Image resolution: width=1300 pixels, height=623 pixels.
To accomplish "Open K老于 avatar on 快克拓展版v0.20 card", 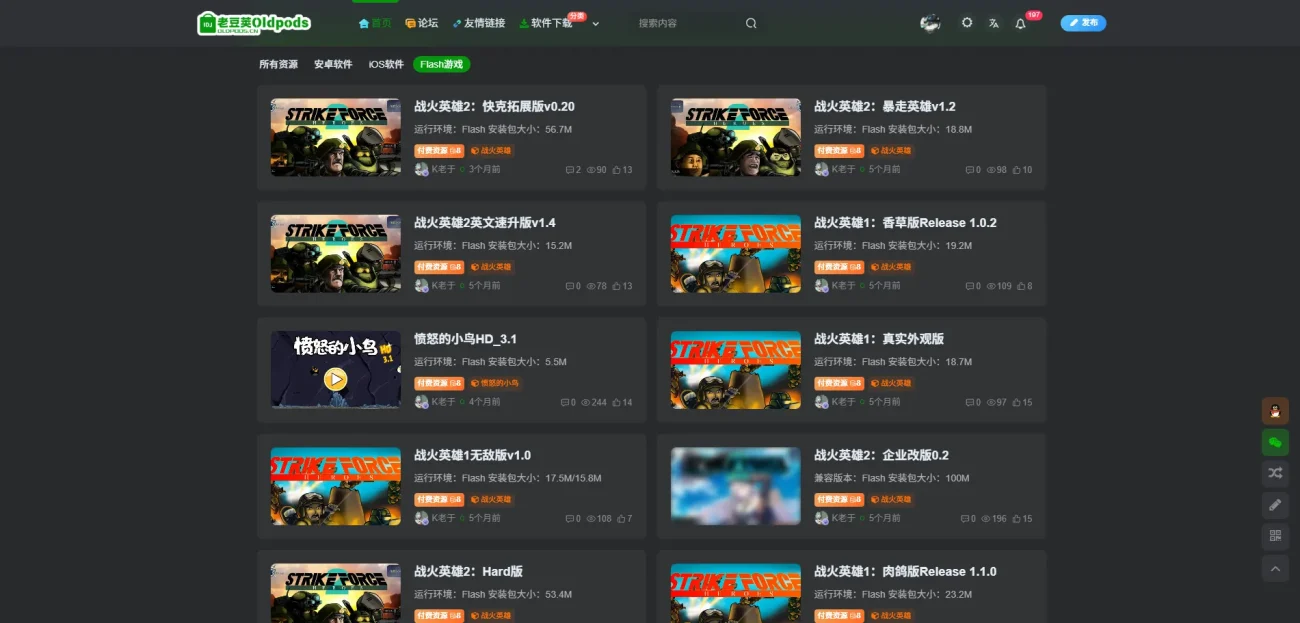I will coord(421,170).
